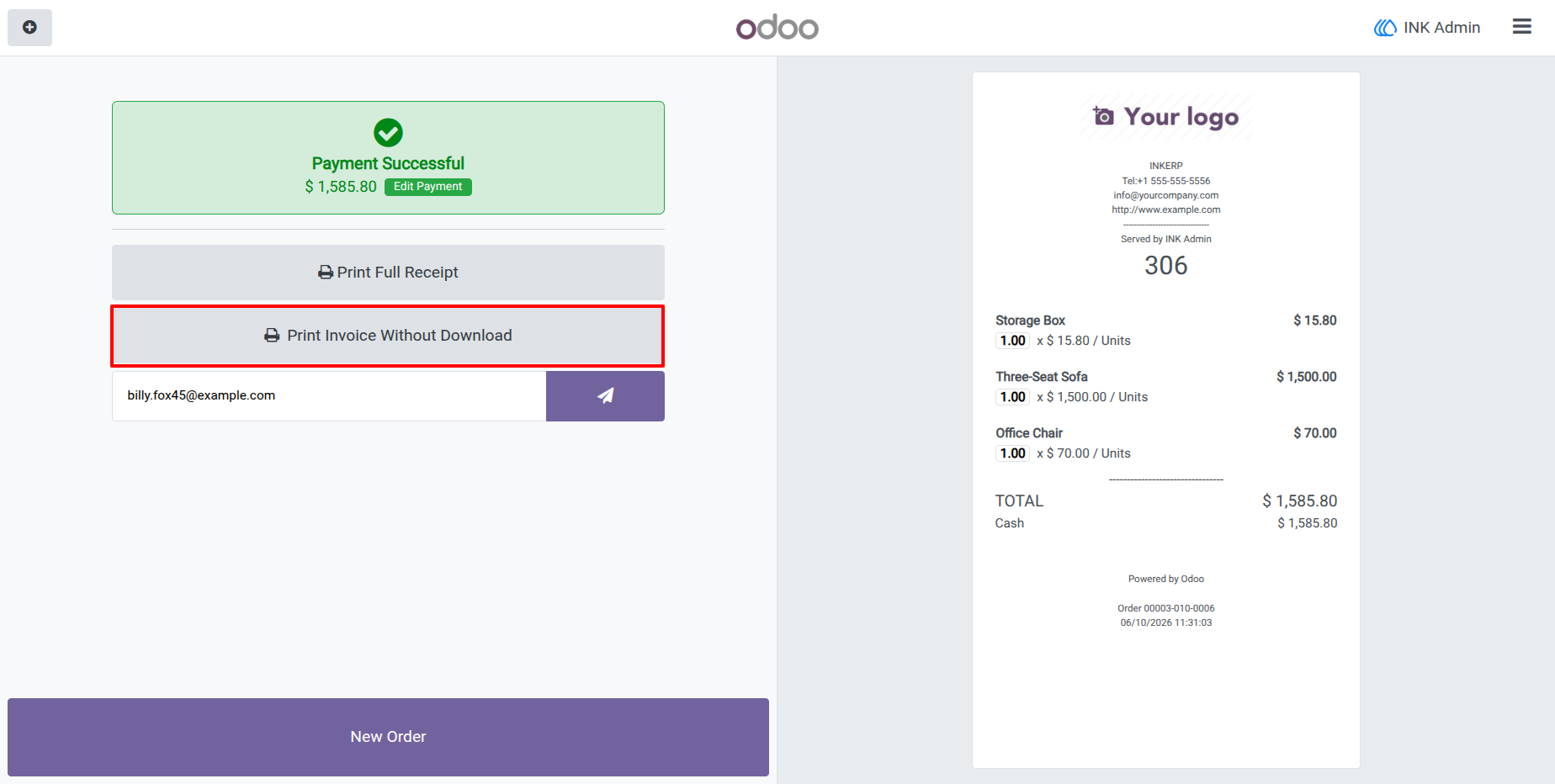Click the Payment Successful heading
The height and width of the screenshot is (784, 1555).
(x=388, y=163)
